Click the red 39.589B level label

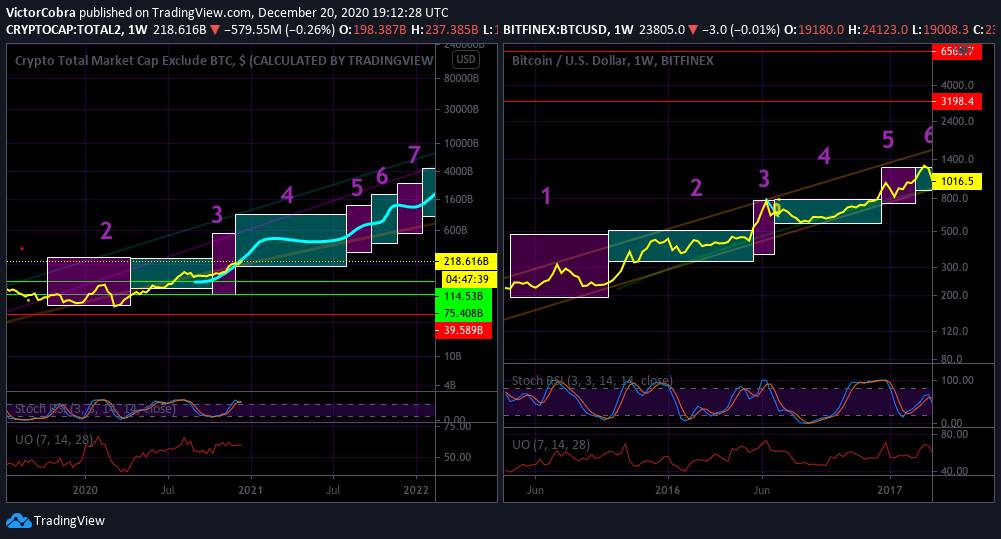tap(463, 330)
